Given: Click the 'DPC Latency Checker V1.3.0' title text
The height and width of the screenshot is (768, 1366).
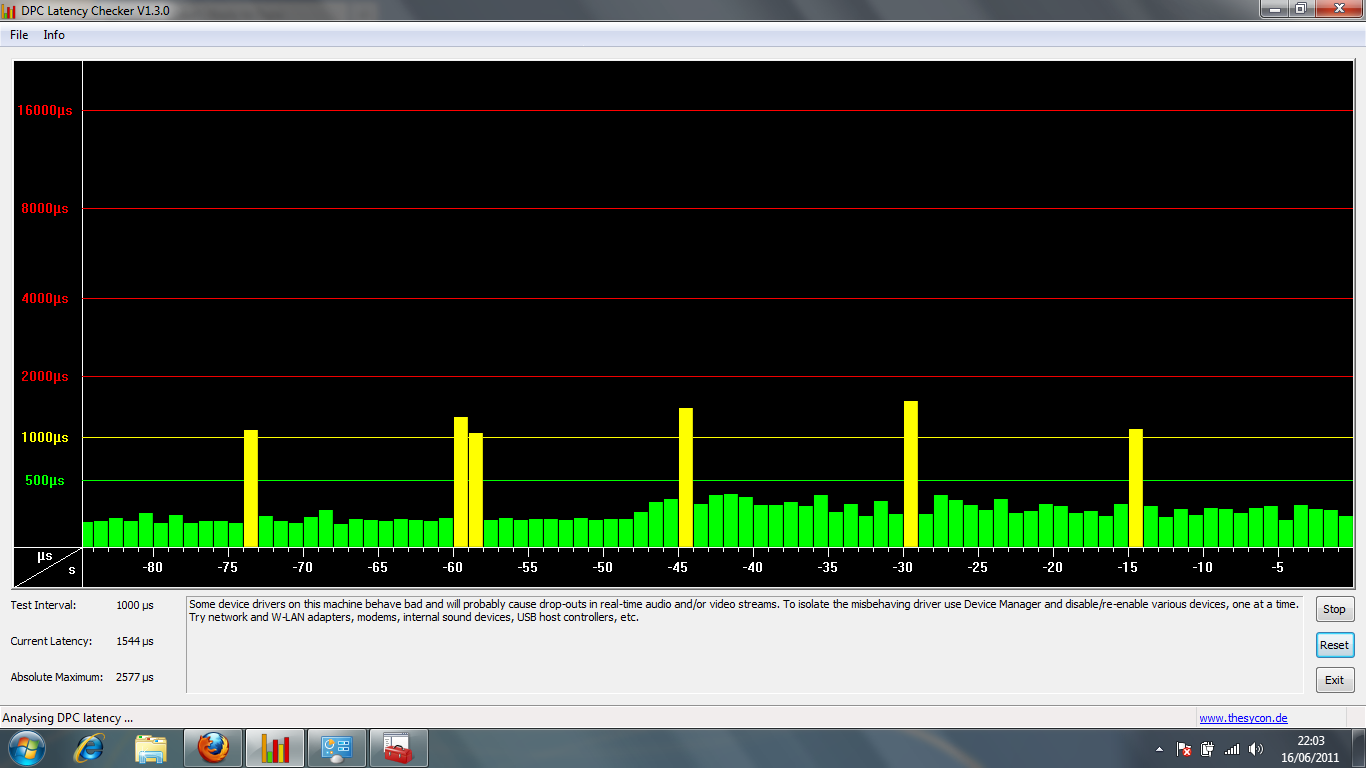Looking at the screenshot, I should 95,9.
